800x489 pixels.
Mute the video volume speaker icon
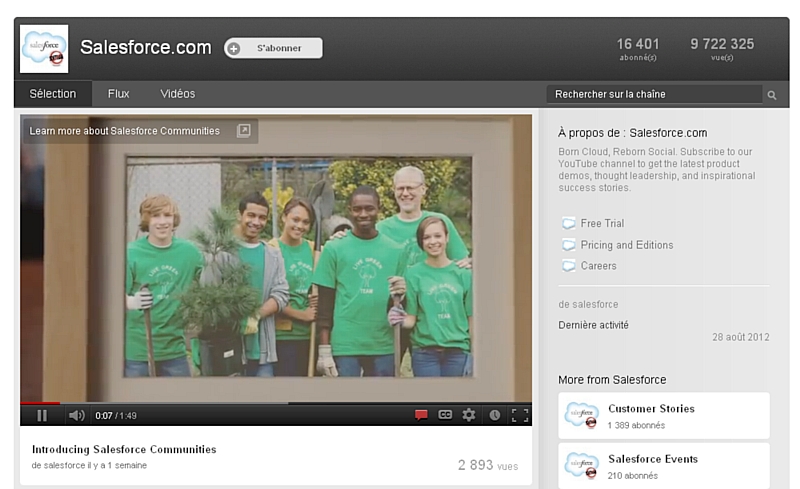click(77, 415)
